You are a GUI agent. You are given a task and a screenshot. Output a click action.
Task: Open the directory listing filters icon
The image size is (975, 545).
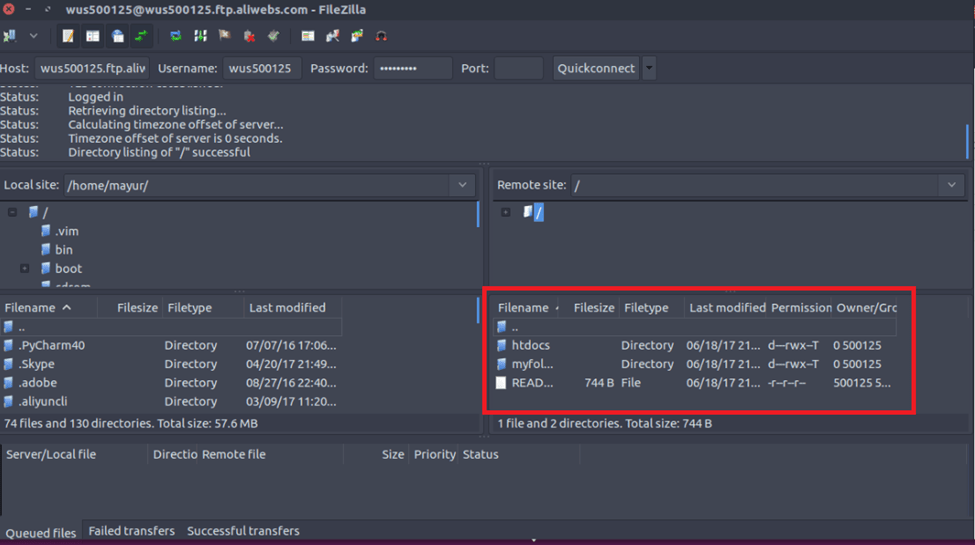click(308, 36)
